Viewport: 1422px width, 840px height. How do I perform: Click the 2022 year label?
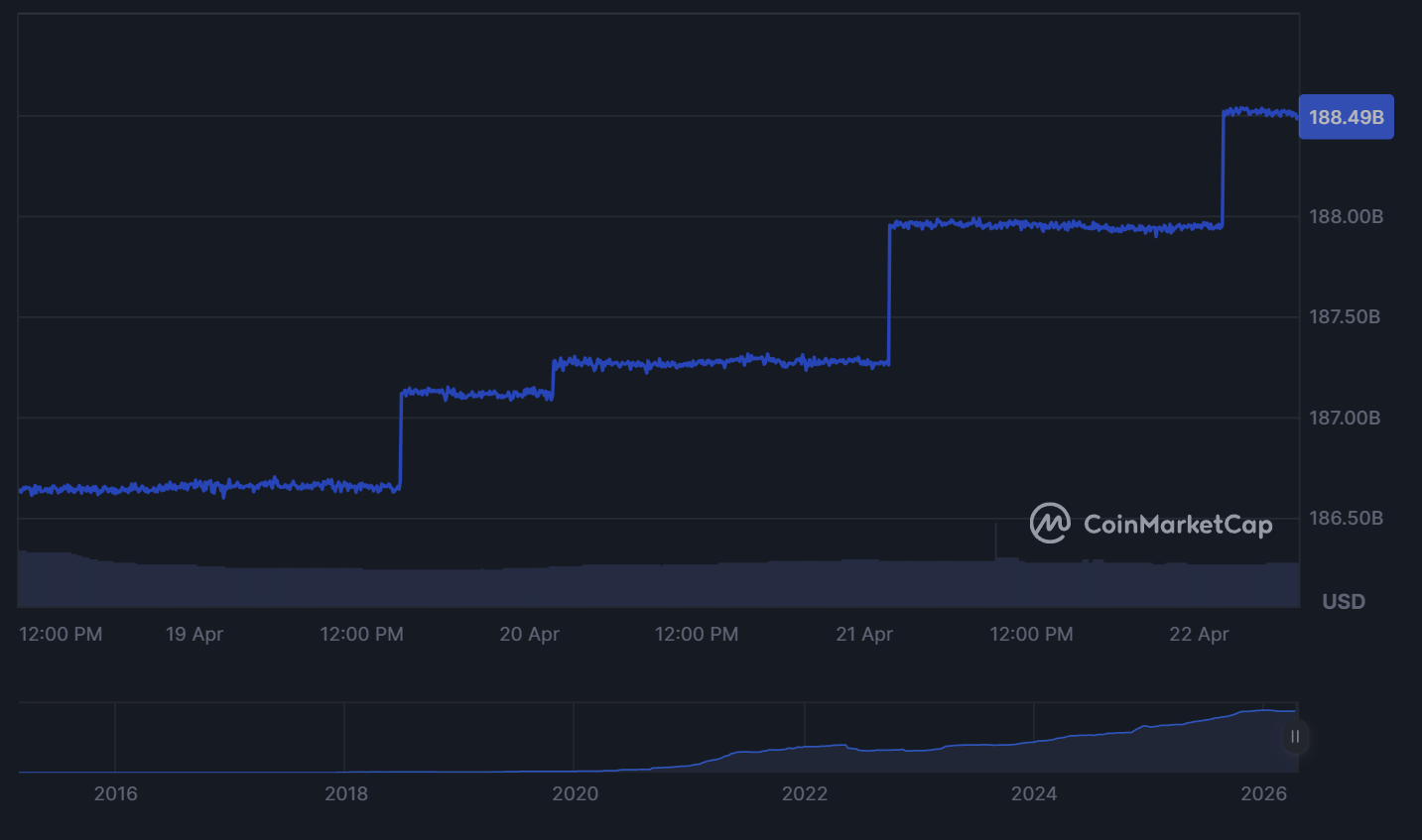(x=806, y=793)
